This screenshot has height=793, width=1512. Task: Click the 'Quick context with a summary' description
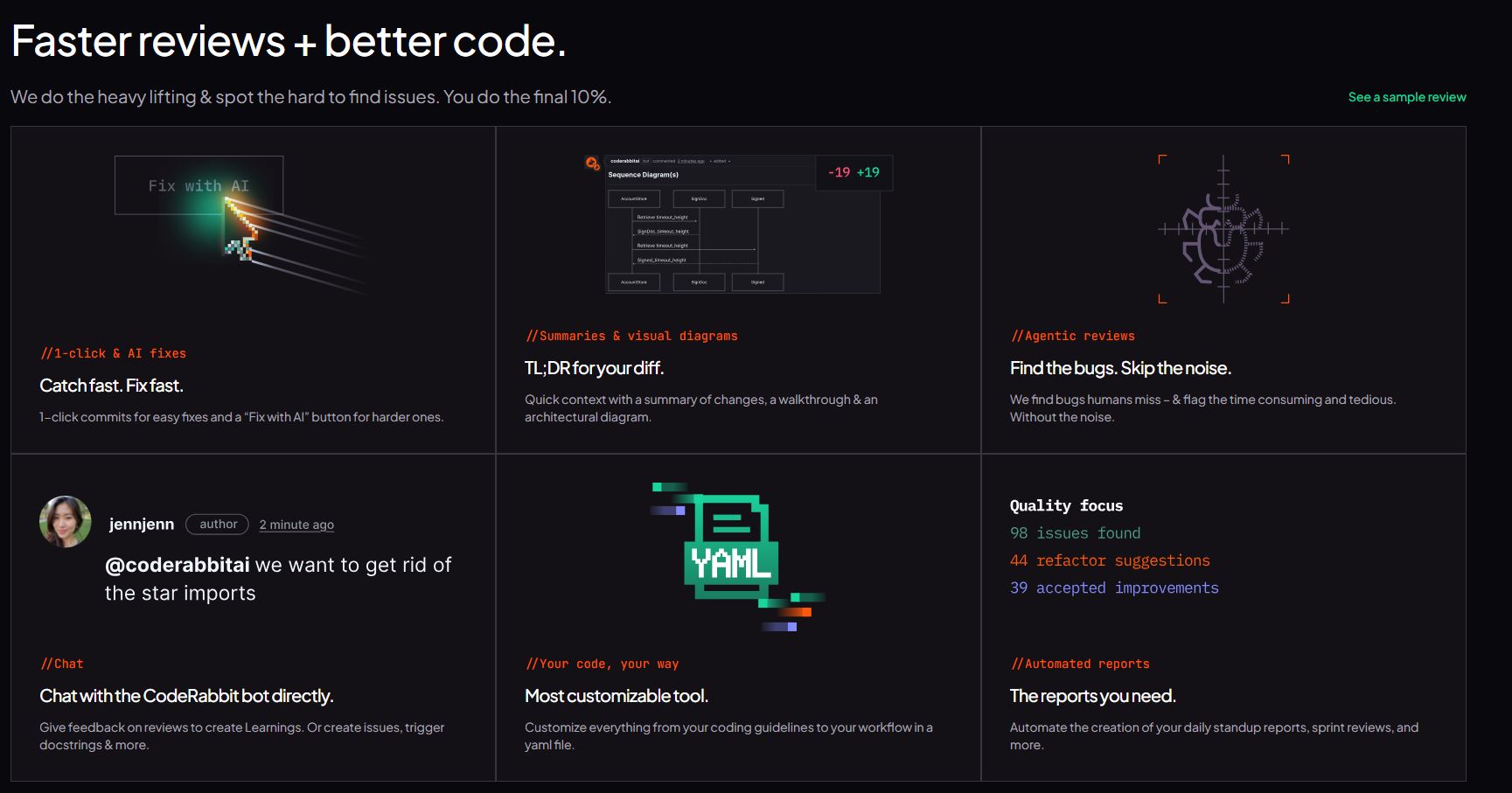tap(701, 408)
